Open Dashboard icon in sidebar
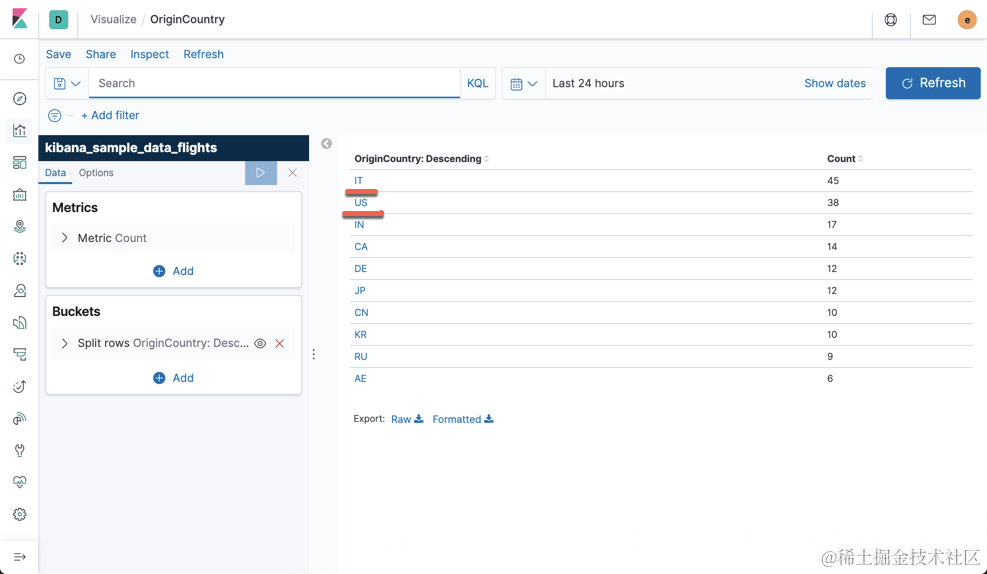This screenshot has height=574, width=987. [x=20, y=163]
